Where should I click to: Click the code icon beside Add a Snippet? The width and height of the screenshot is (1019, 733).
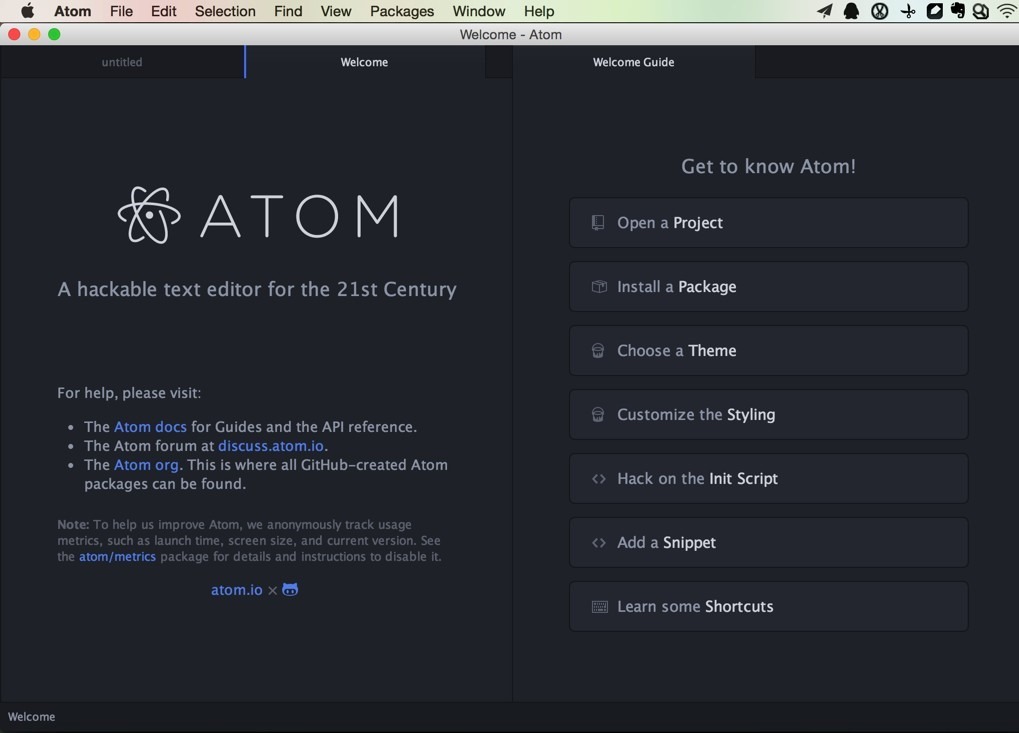[x=599, y=543]
